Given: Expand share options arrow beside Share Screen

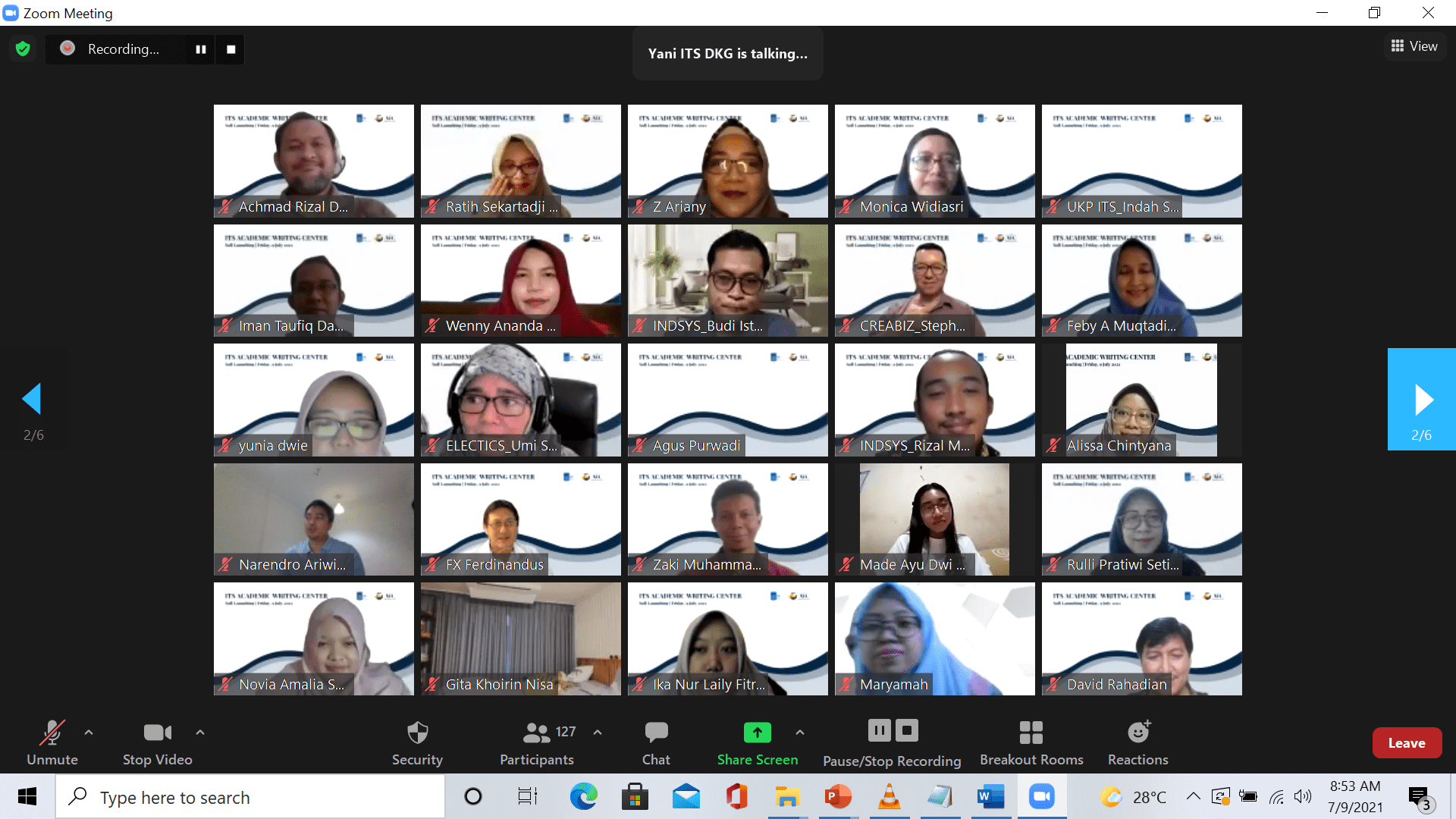Looking at the screenshot, I should 800,733.
